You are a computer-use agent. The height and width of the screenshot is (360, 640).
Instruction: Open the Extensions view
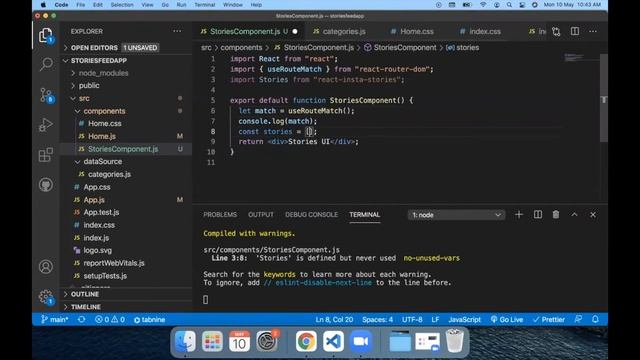click(46, 155)
